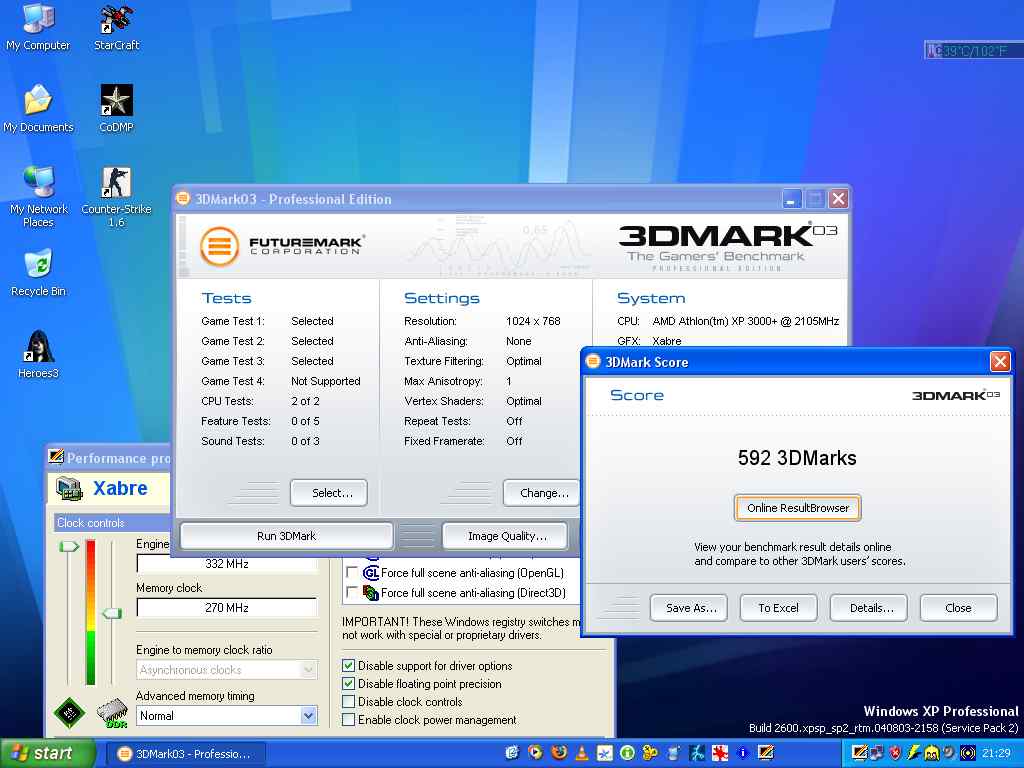The image size is (1024, 768).
Task: Click the DDR memory chip icon
Action: pyautogui.click(x=112, y=714)
